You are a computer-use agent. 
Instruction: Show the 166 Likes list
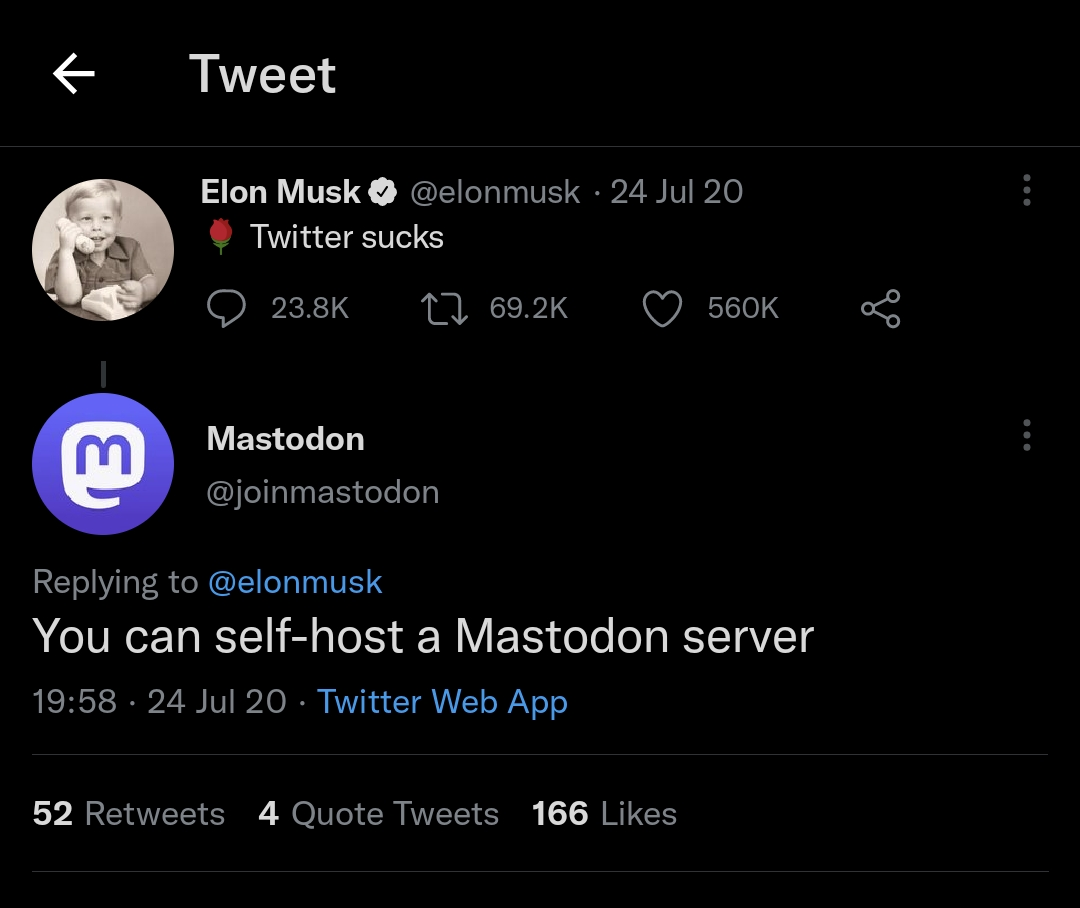tap(604, 814)
